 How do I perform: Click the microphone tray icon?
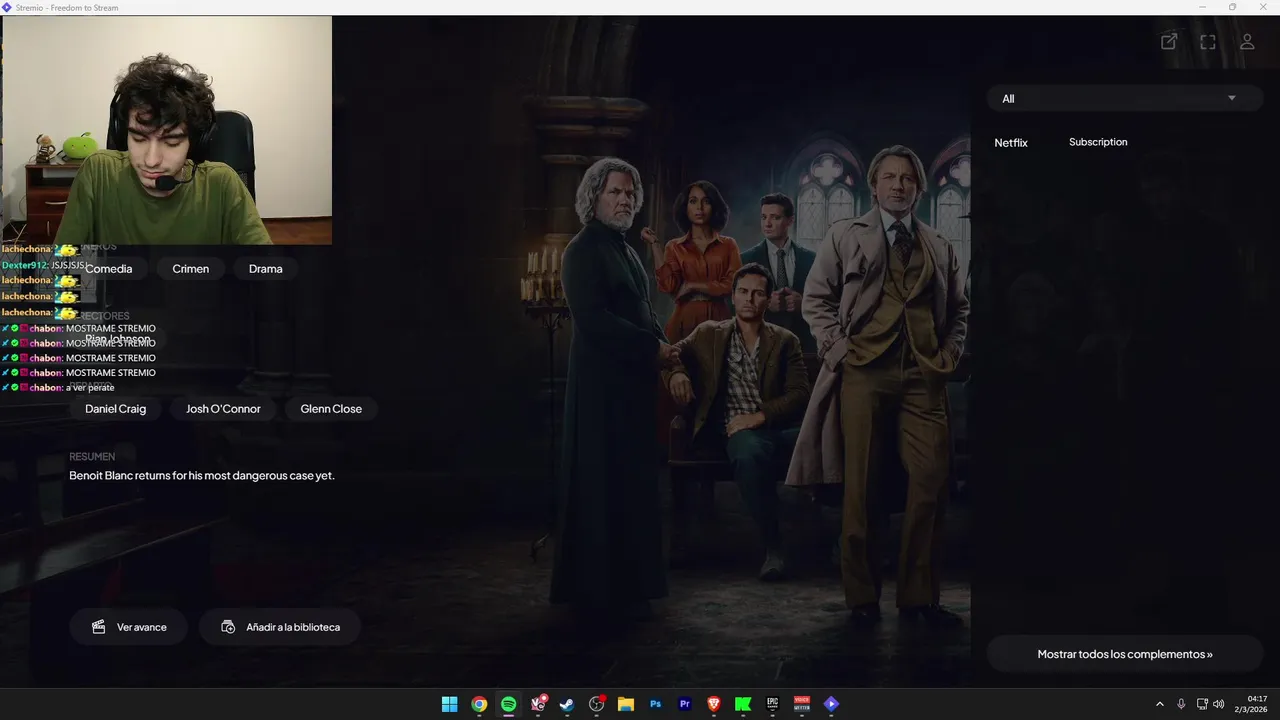point(1181,704)
